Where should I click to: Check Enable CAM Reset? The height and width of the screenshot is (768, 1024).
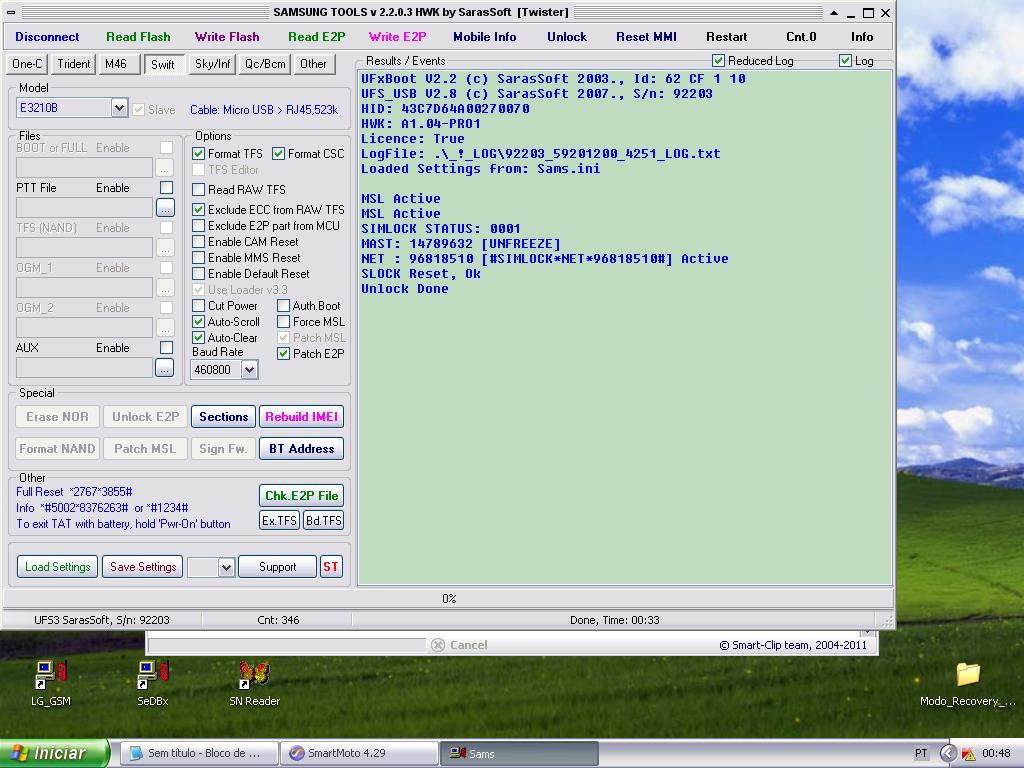coord(199,242)
